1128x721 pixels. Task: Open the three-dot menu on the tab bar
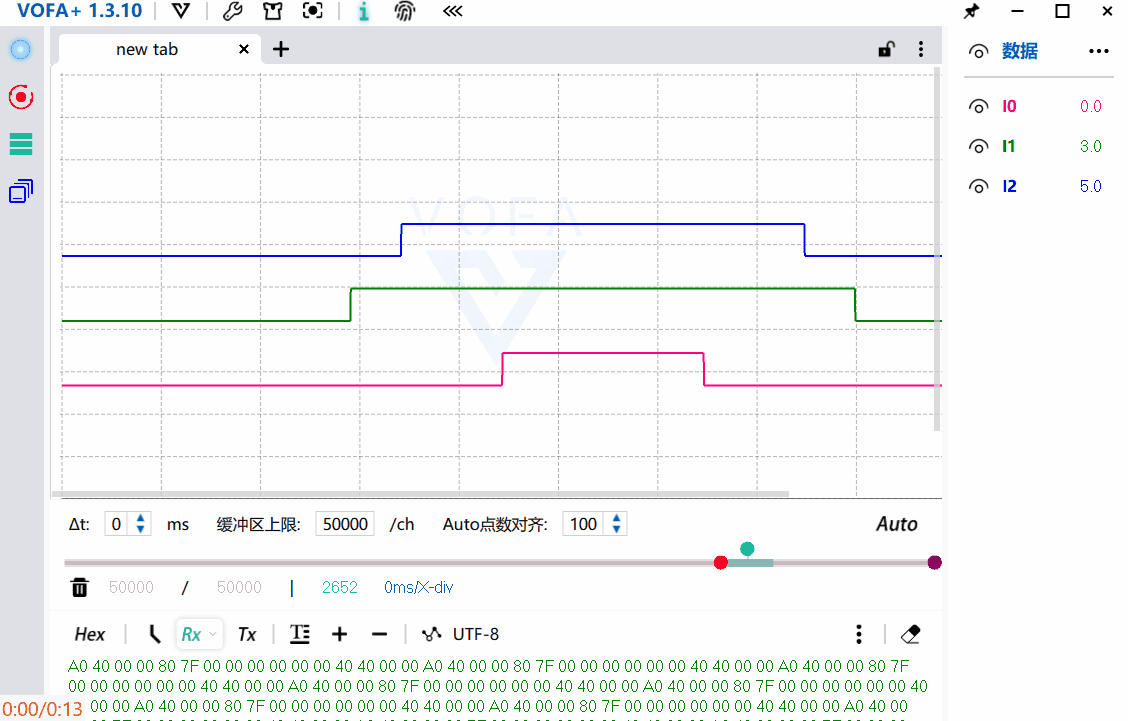[x=920, y=48]
